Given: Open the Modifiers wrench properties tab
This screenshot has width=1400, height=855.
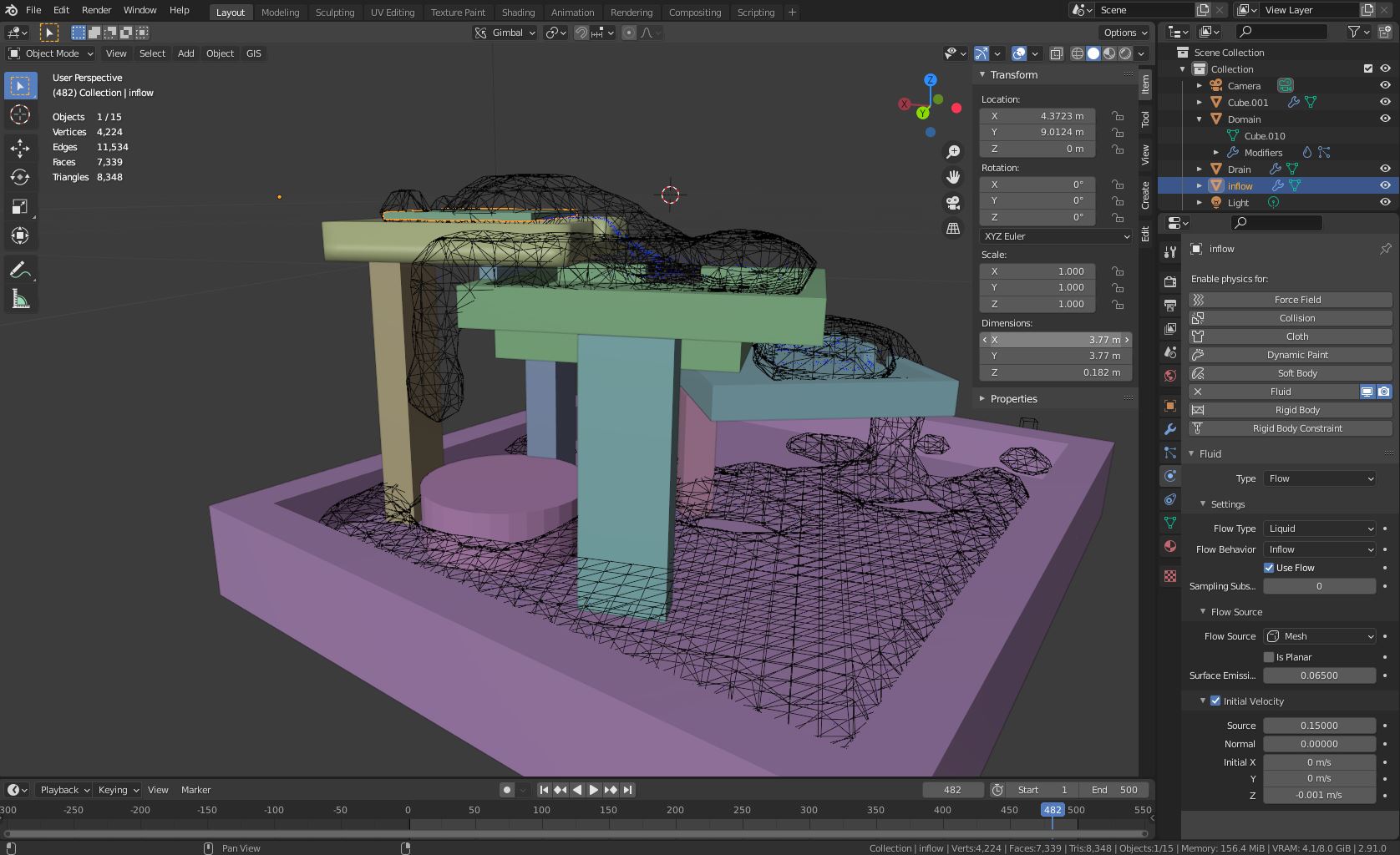Looking at the screenshot, I should [x=1170, y=429].
